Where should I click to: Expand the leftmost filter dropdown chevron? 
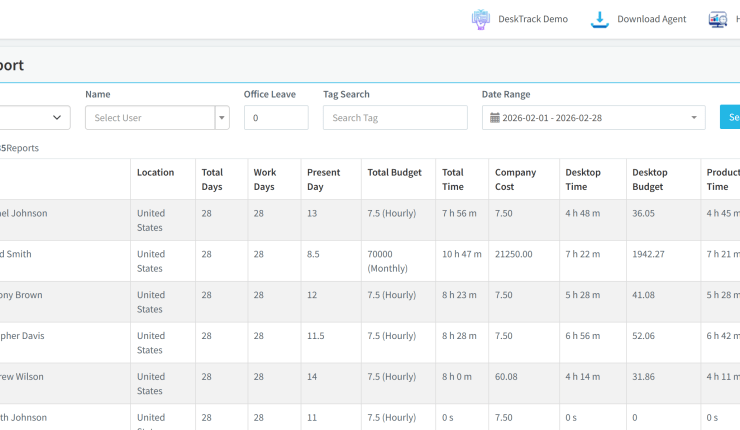[57, 118]
